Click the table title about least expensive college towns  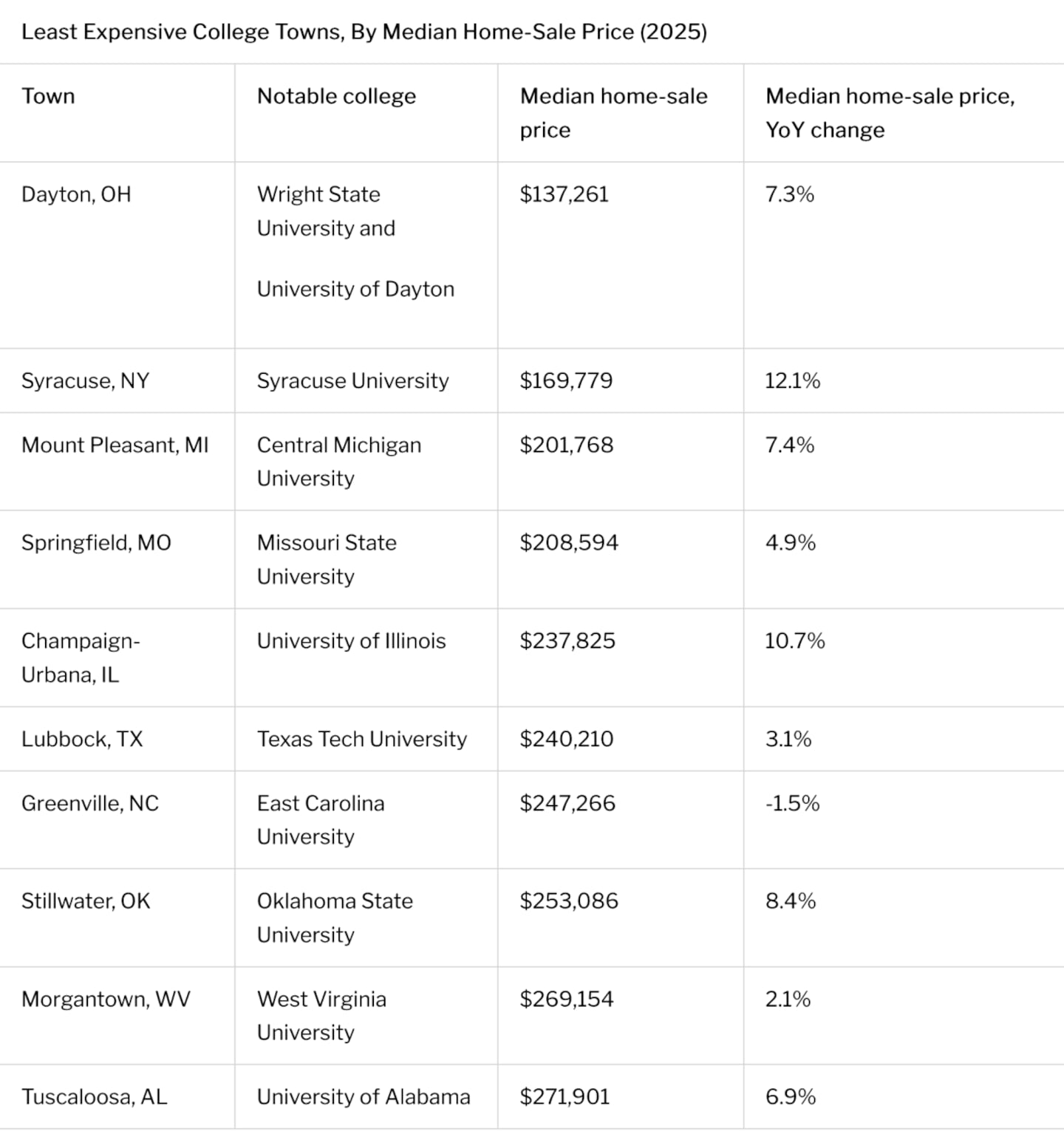click(364, 32)
